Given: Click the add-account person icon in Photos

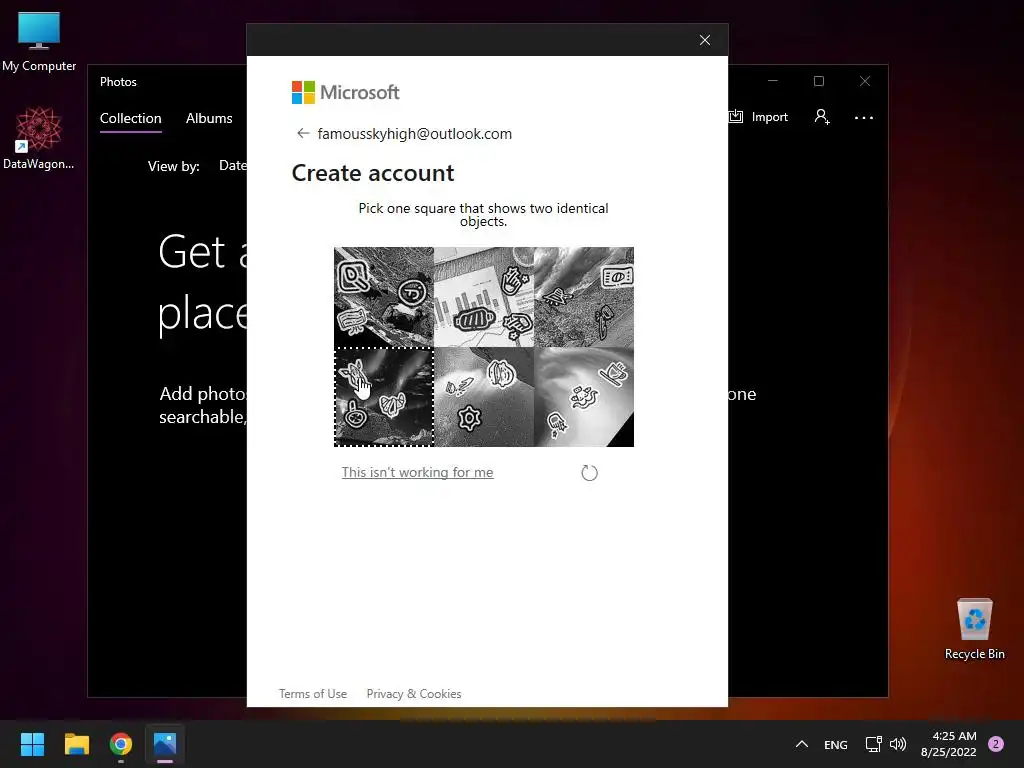Looking at the screenshot, I should (822, 117).
